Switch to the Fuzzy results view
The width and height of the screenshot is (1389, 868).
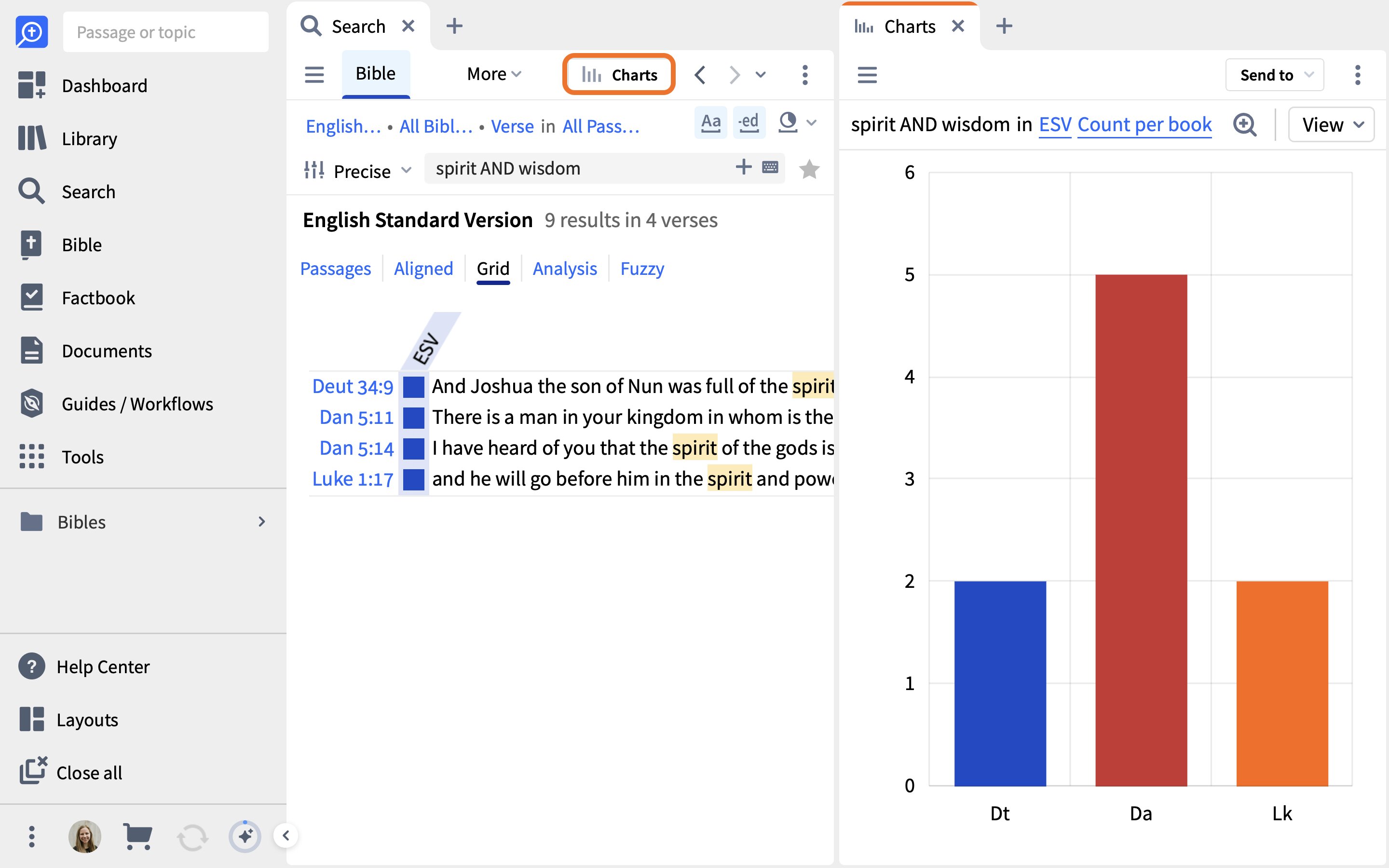click(642, 268)
